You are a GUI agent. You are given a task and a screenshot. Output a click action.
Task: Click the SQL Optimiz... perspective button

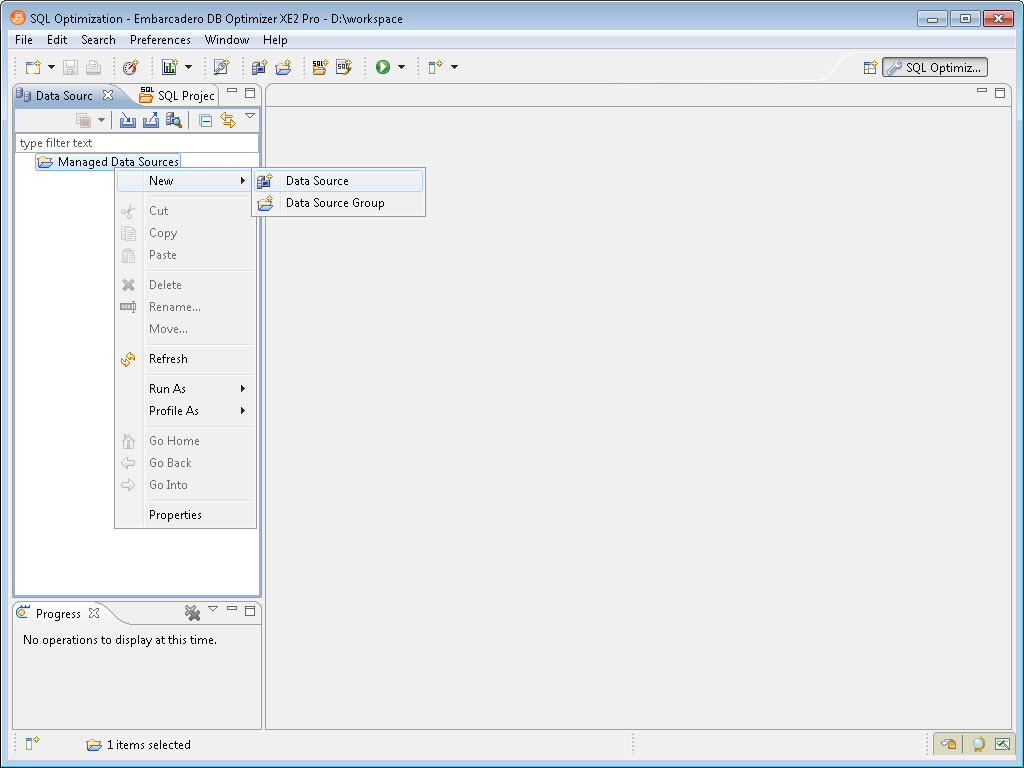pyautogui.click(x=935, y=67)
